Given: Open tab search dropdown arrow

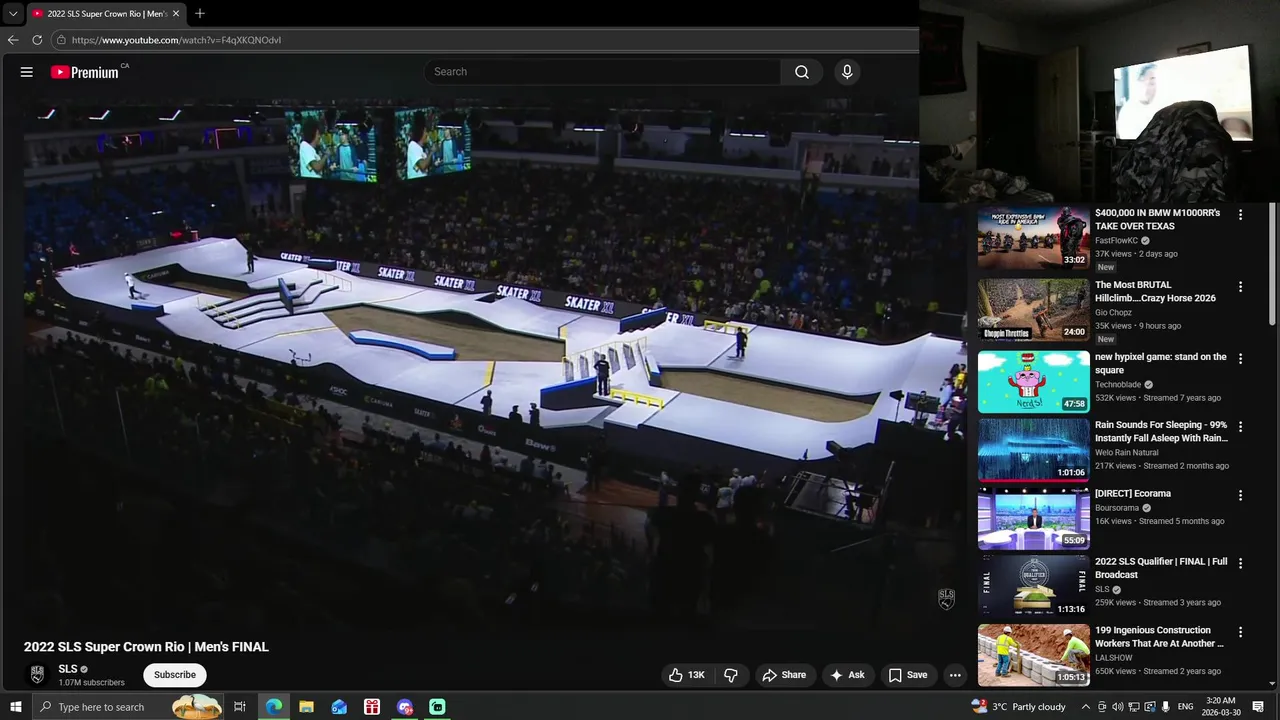Looking at the screenshot, I should click(x=13, y=14).
